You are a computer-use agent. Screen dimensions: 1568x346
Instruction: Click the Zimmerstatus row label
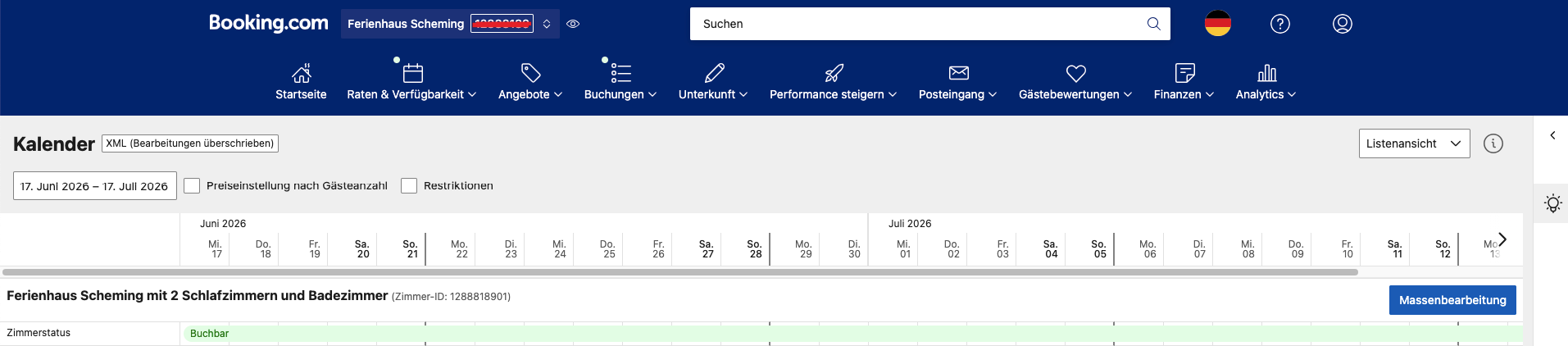[x=39, y=333]
